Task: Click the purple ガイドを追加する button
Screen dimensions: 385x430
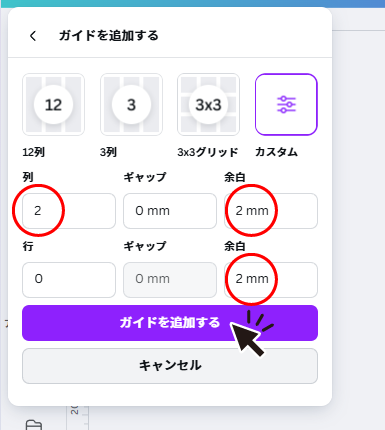Action: (170, 323)
